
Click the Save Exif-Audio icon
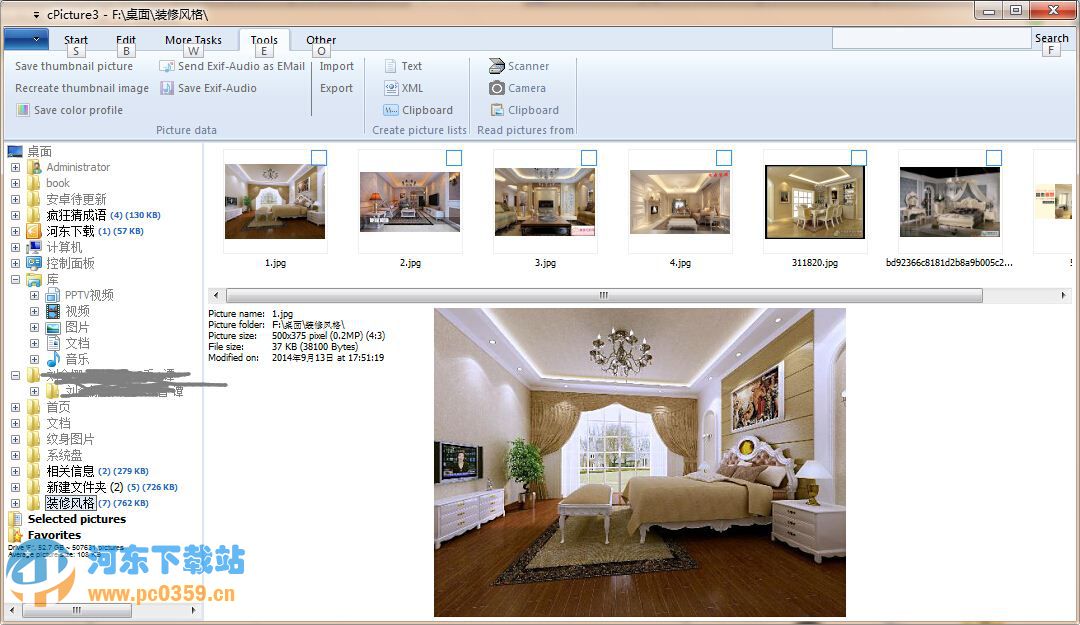pos(167,88)
